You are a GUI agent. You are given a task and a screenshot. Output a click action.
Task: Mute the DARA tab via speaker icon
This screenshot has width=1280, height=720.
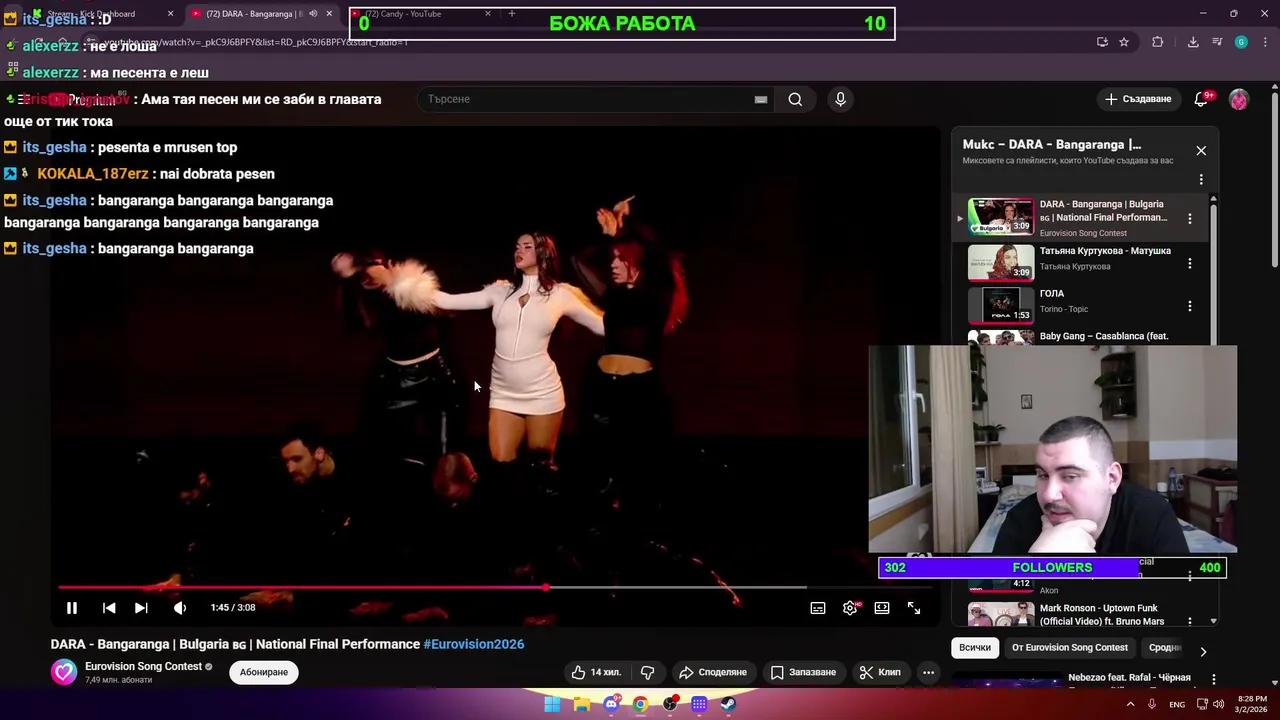[313, 14]
